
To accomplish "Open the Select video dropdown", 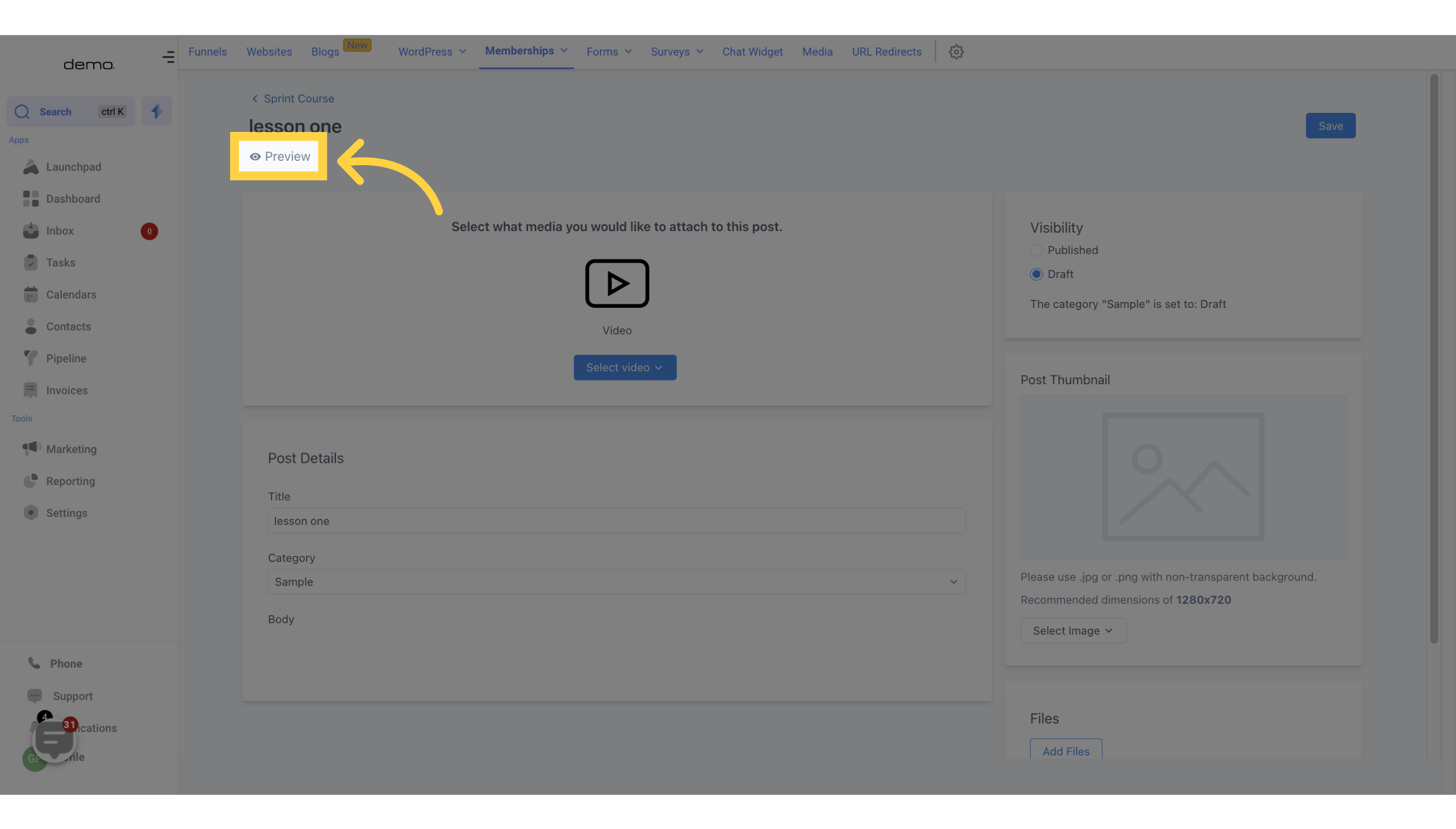I will [625, 367].
